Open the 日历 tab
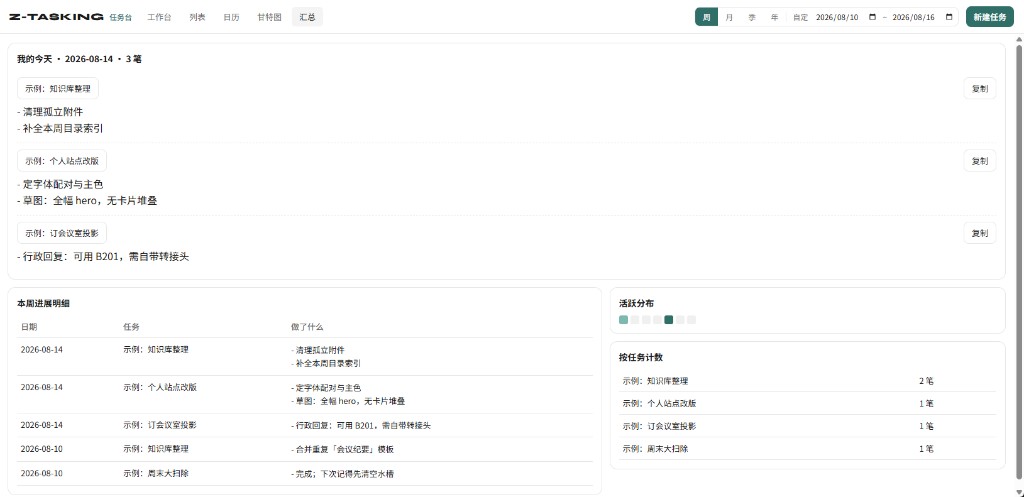 click(231, 17)
